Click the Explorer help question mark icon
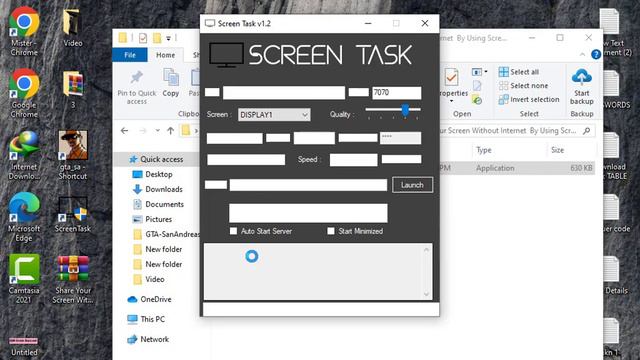 tap(596, 54)
